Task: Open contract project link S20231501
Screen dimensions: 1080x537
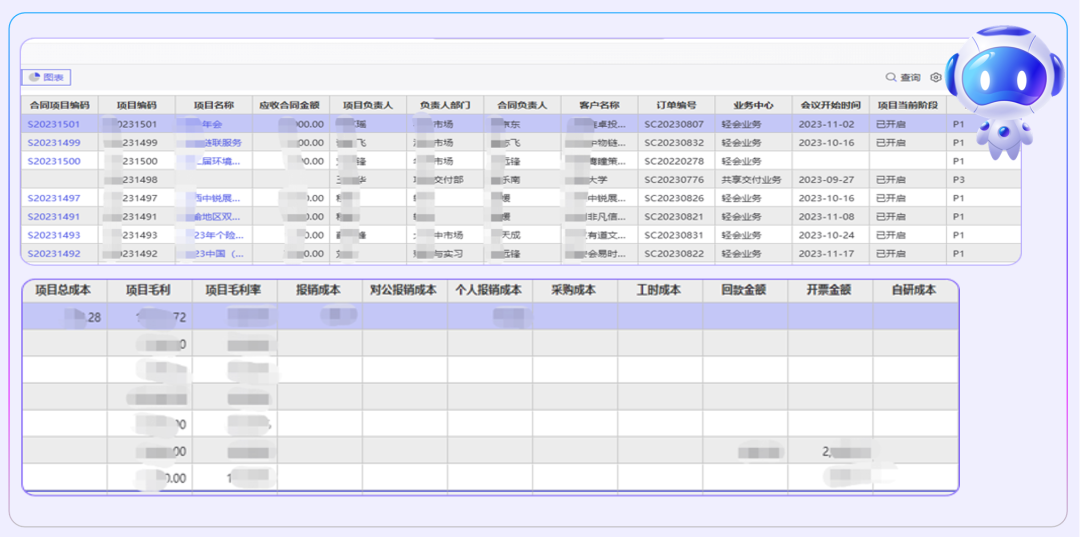Action: coord(54,124)
